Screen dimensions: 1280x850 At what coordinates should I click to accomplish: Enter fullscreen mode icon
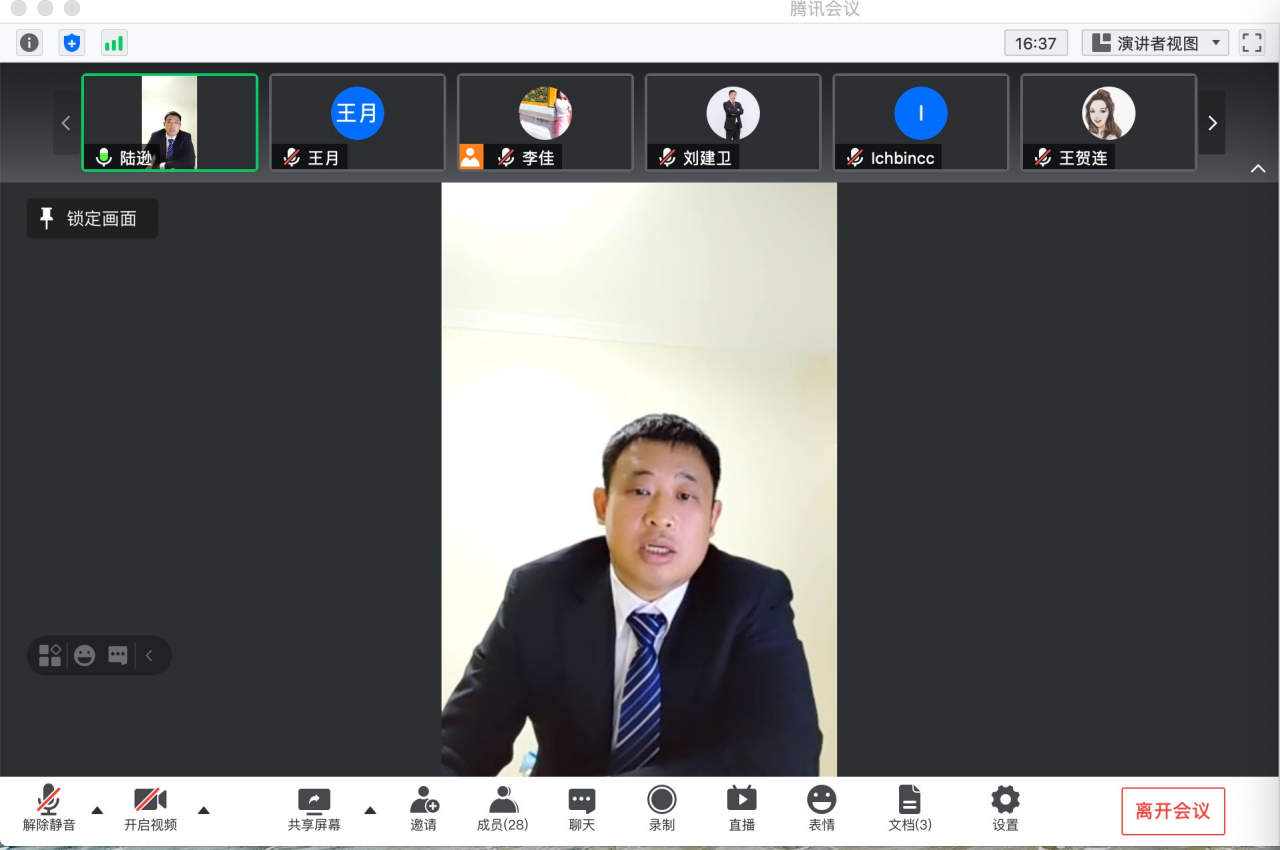[1251, 43]
